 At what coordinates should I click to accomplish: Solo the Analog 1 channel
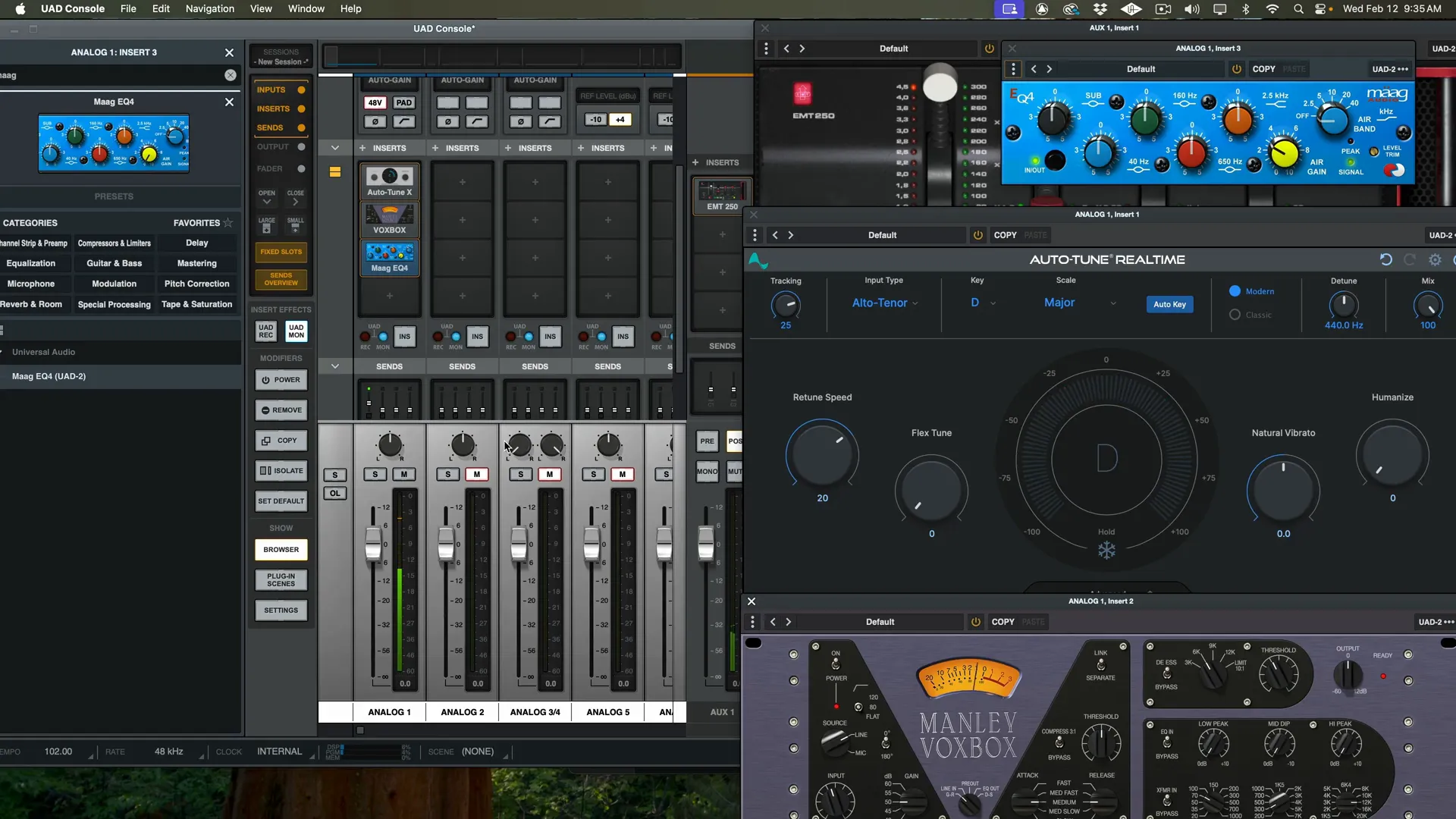375,475
